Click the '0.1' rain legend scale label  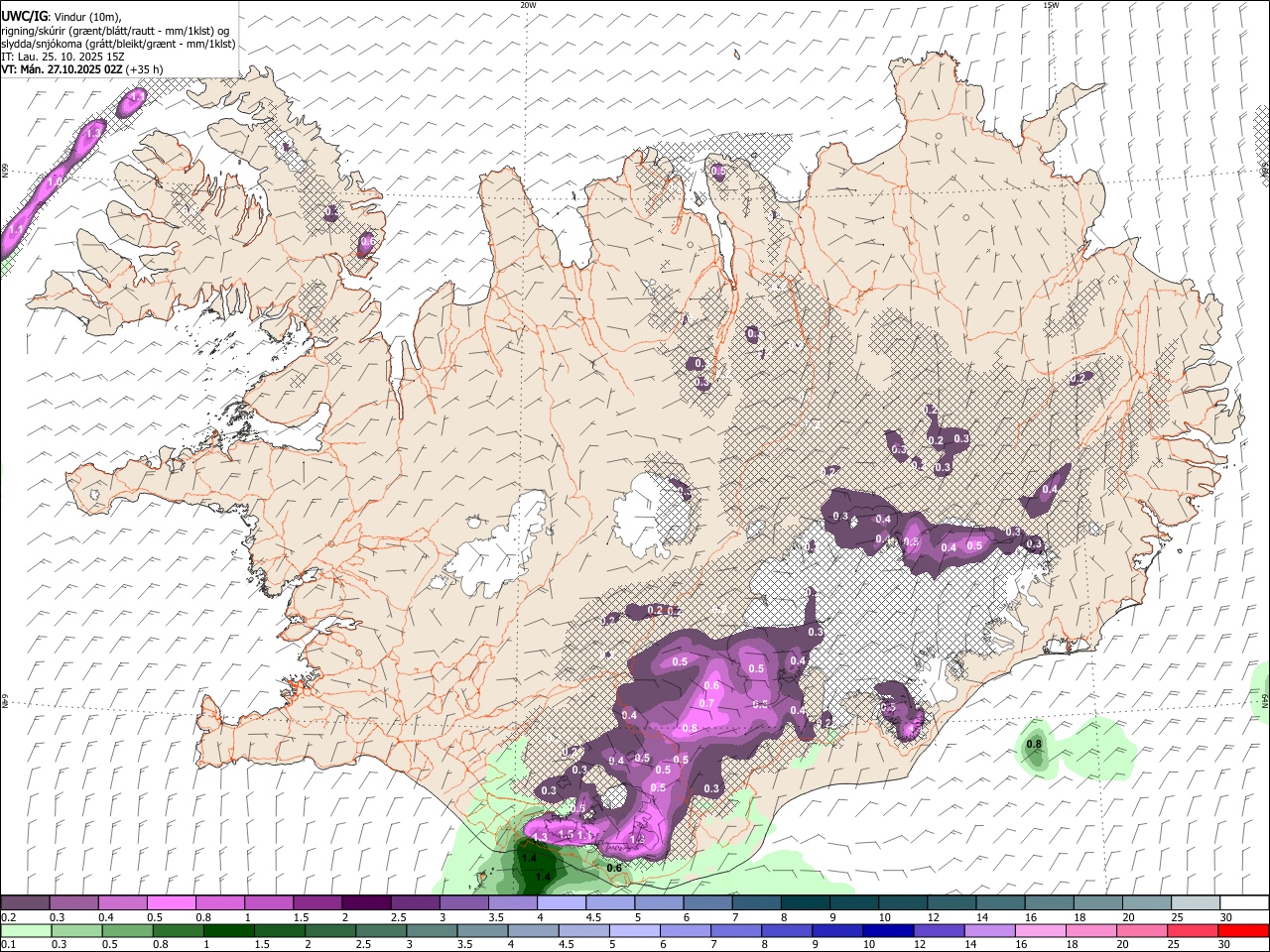click(9, 944)
